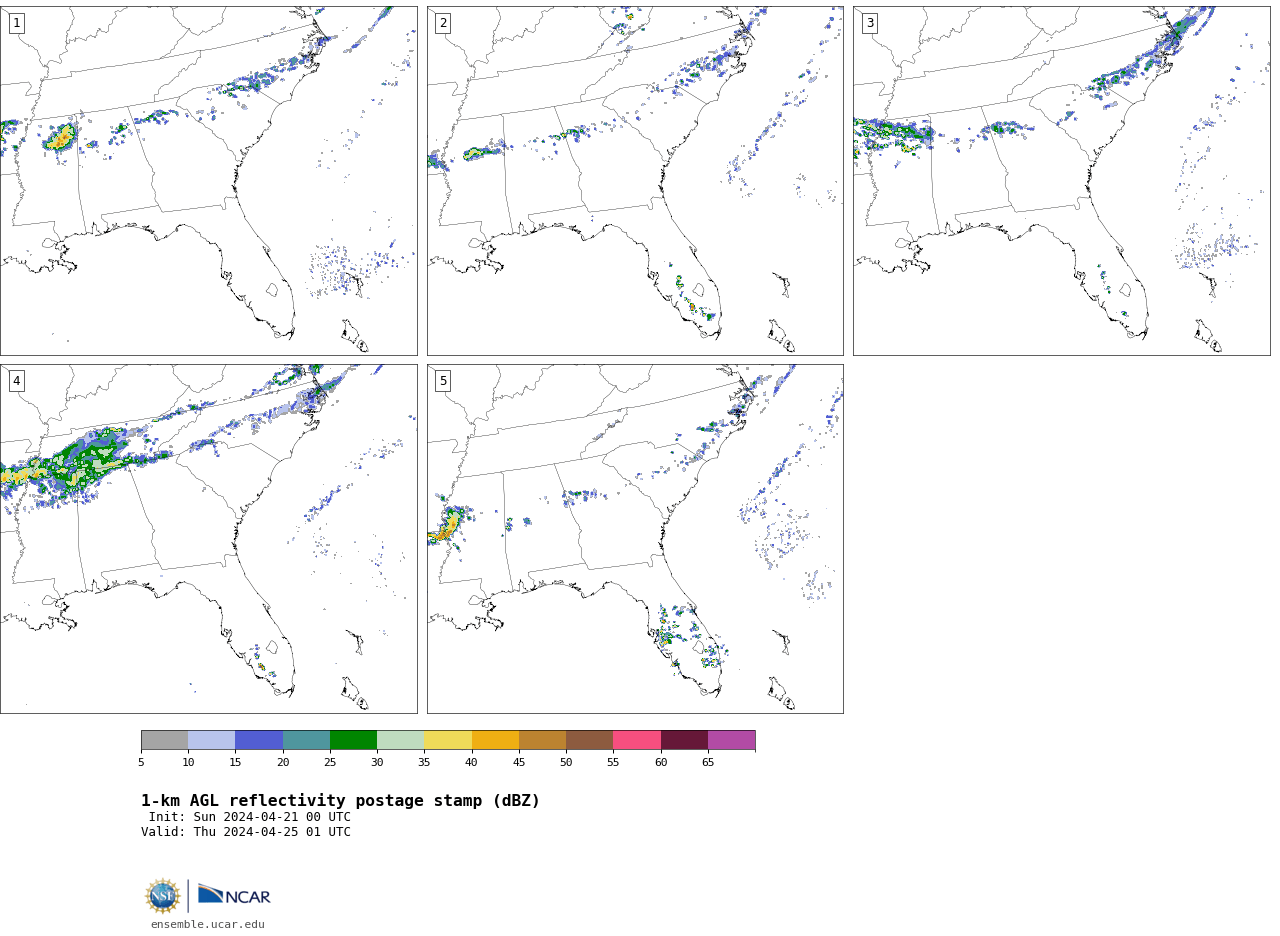The width and height of the screenshot is (1280, 936).
Task: Open ensemble member 1 reflectivity map
Action: 208,181
